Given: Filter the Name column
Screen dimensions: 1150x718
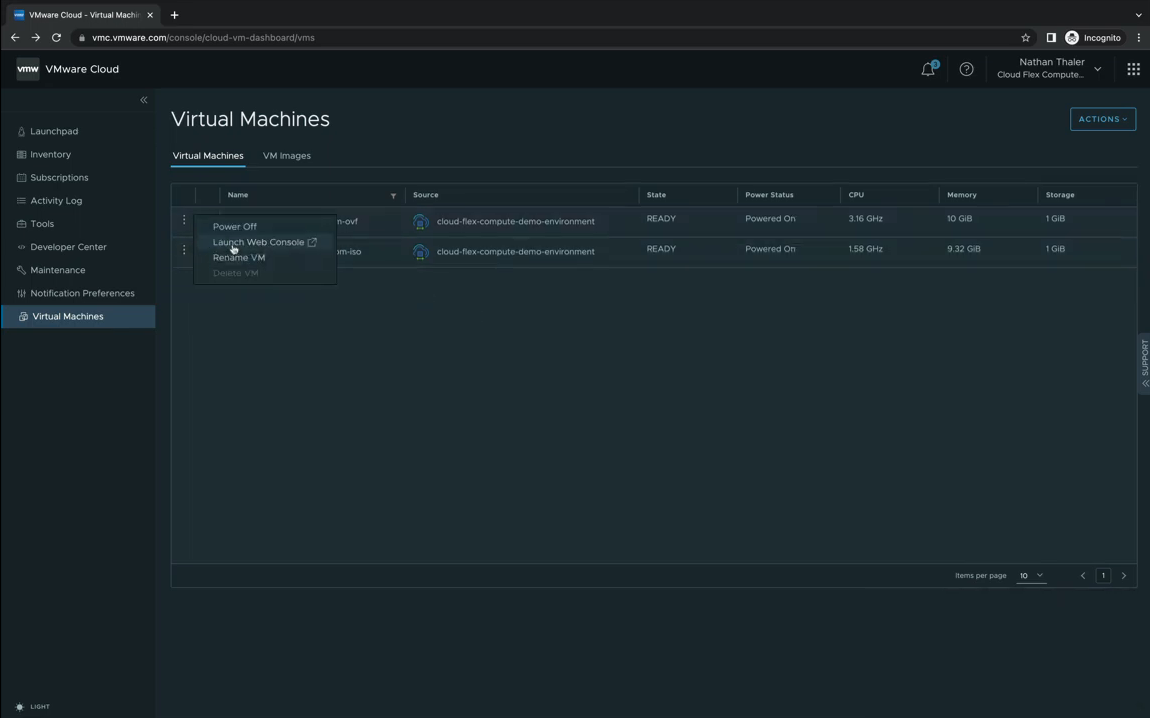Looking at the screenshot, I should click(393, 196).
